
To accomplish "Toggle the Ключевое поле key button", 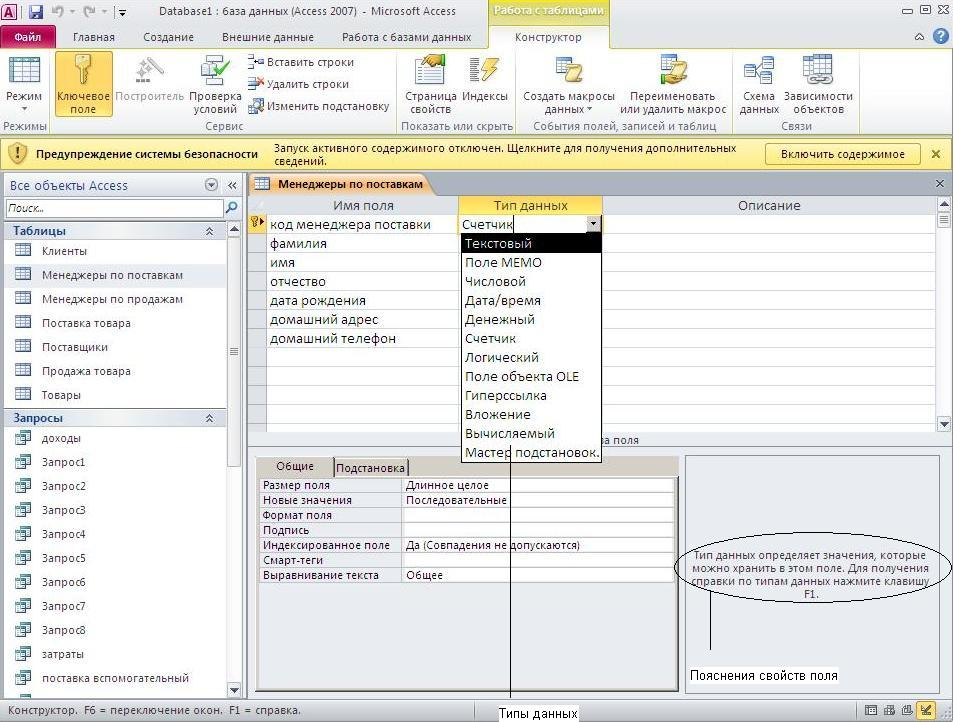I will coord(83,83).
